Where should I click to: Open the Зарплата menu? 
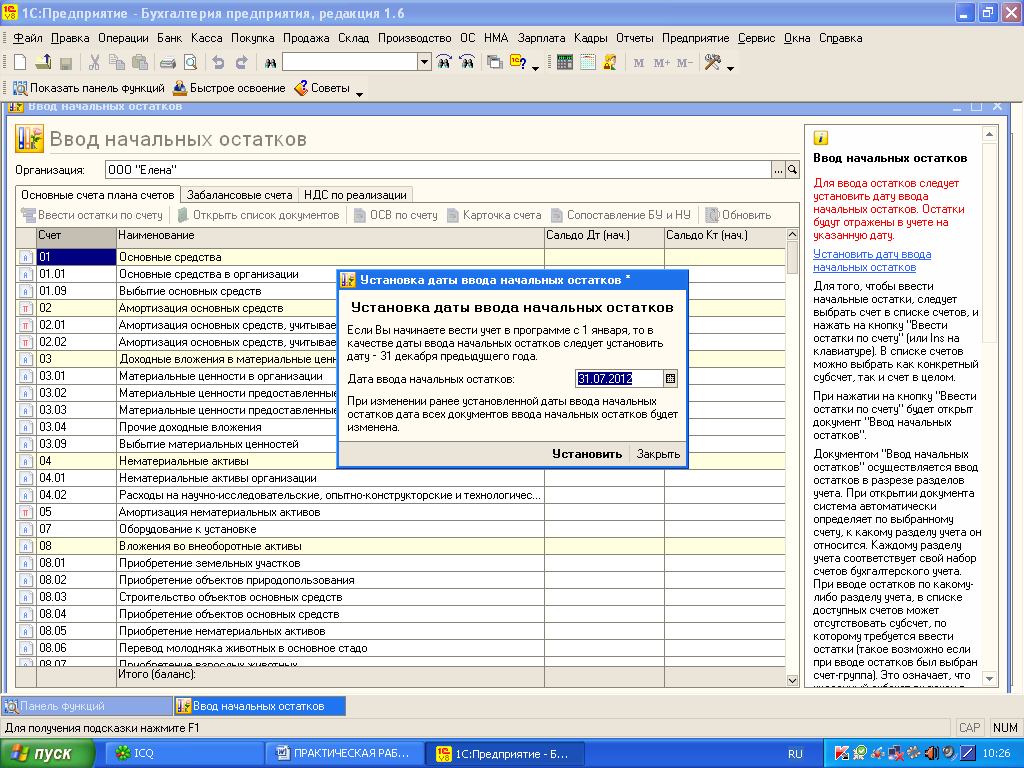tap(541, 38)
